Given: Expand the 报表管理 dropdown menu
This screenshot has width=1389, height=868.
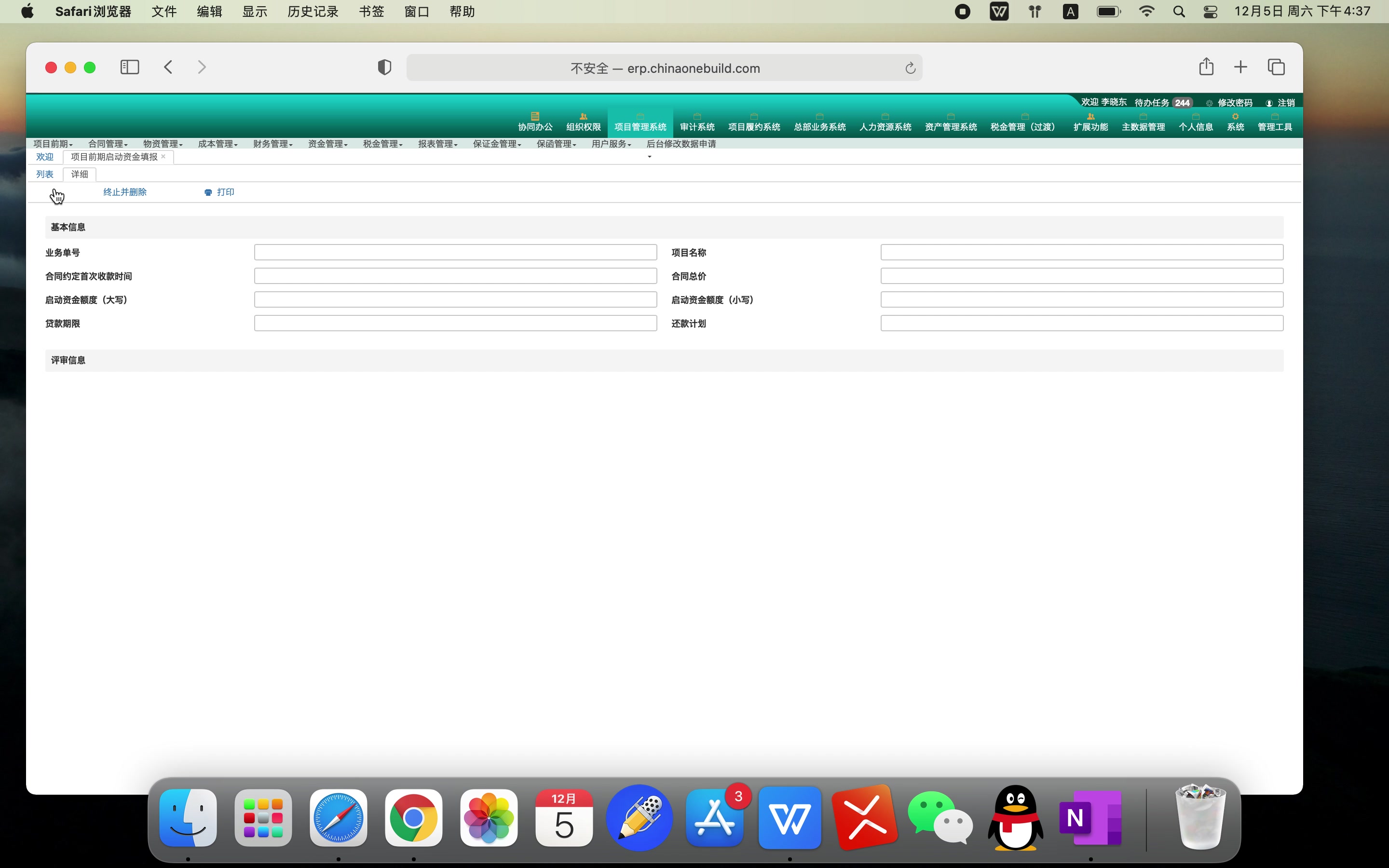Looking at the screenshot, I should tap(438, 144).
